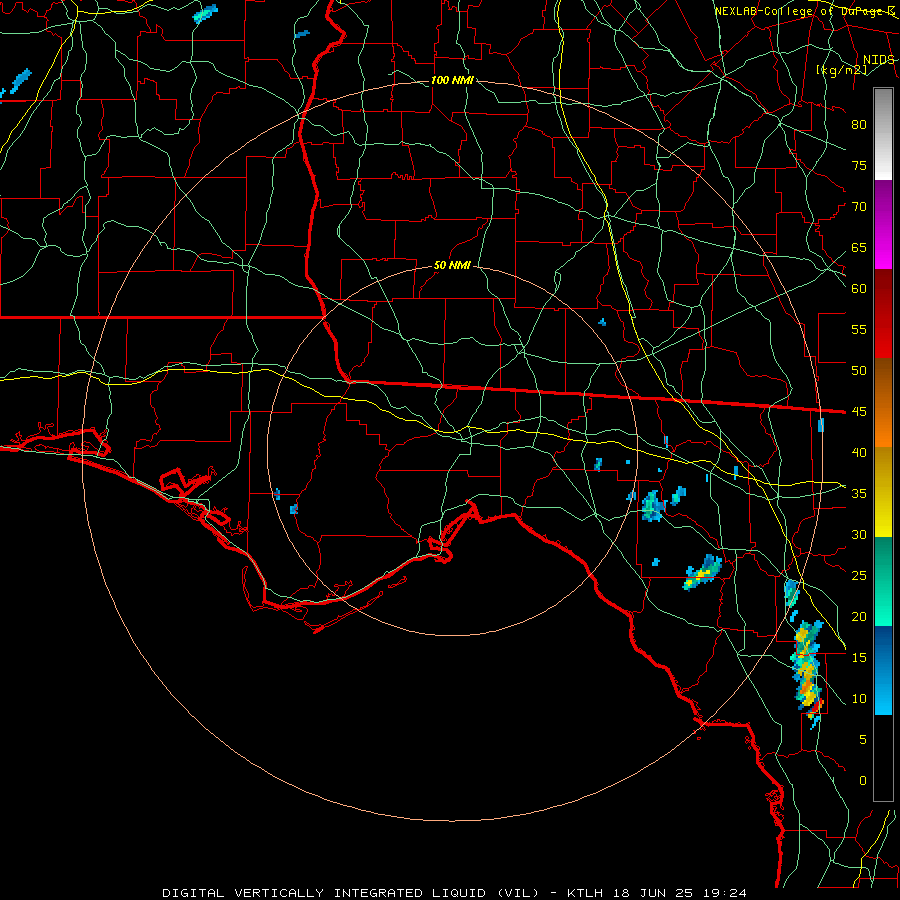Pick the white-gray band of the color scale
This screenshot has width=900, height=900.
click(x=883, y=134)
